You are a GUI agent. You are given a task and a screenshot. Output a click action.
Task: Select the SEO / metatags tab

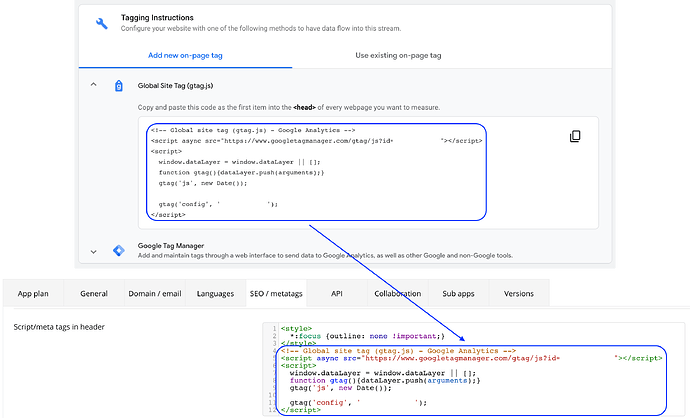pos(276,293)
